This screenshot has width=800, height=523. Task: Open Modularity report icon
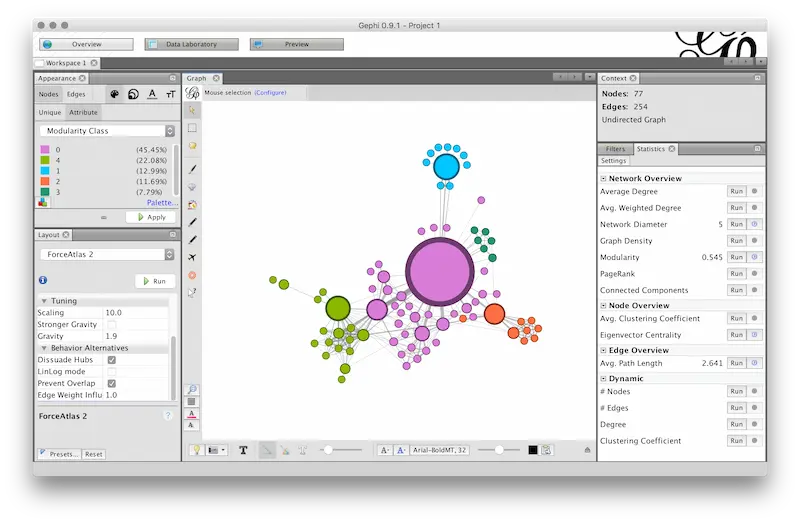coord(755,257)
